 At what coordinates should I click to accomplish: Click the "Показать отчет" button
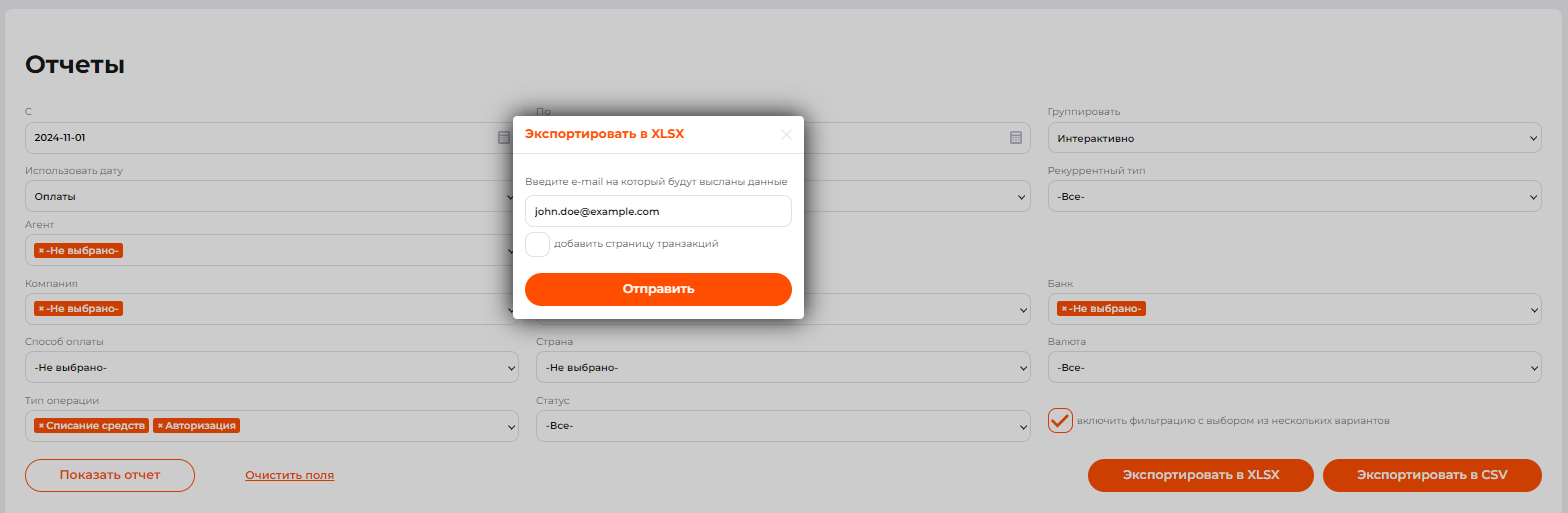(x=110, y=475)
